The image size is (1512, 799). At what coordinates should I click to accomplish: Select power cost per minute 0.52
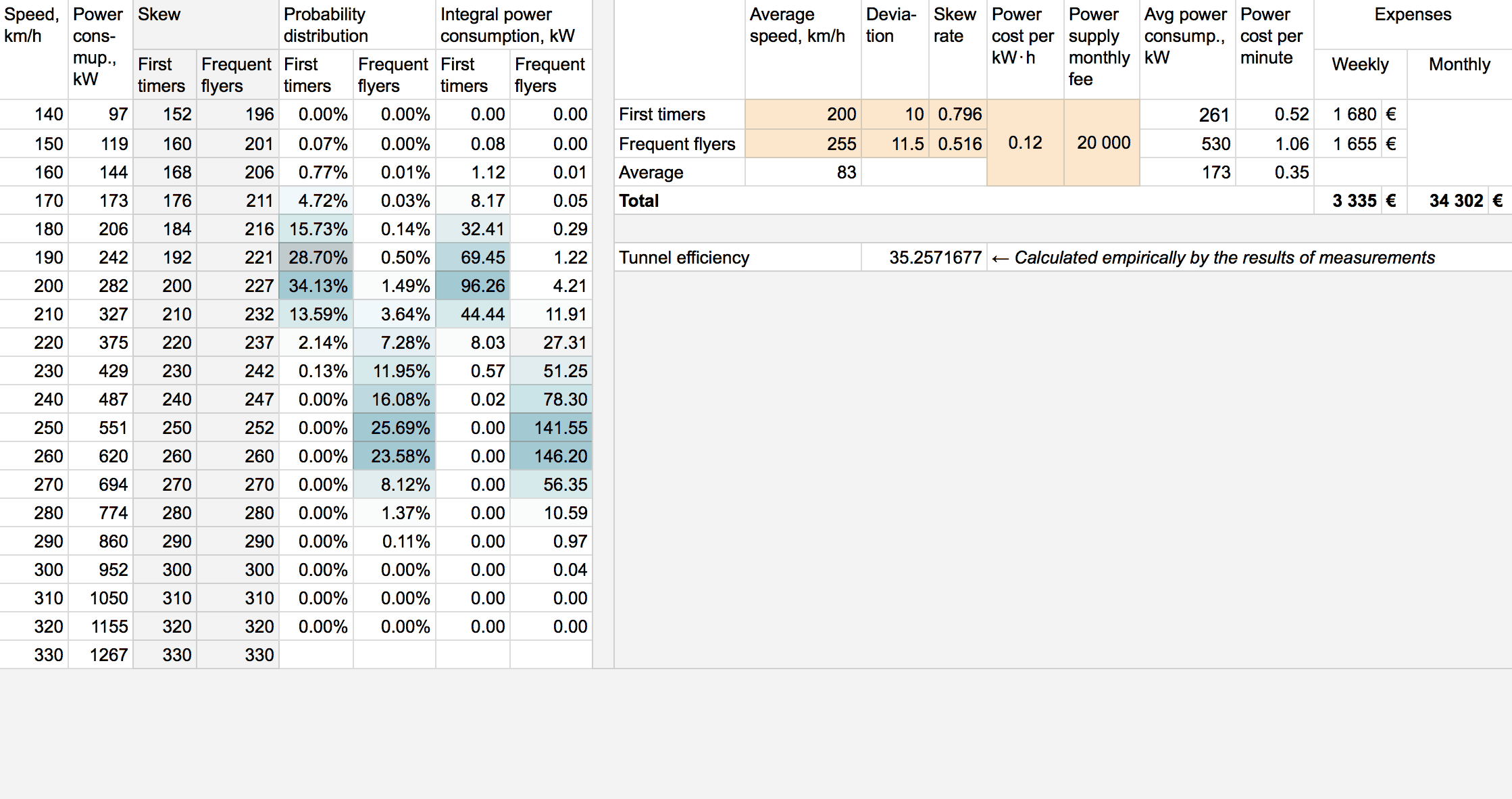pyautogui.click(x=1275, y=114)
